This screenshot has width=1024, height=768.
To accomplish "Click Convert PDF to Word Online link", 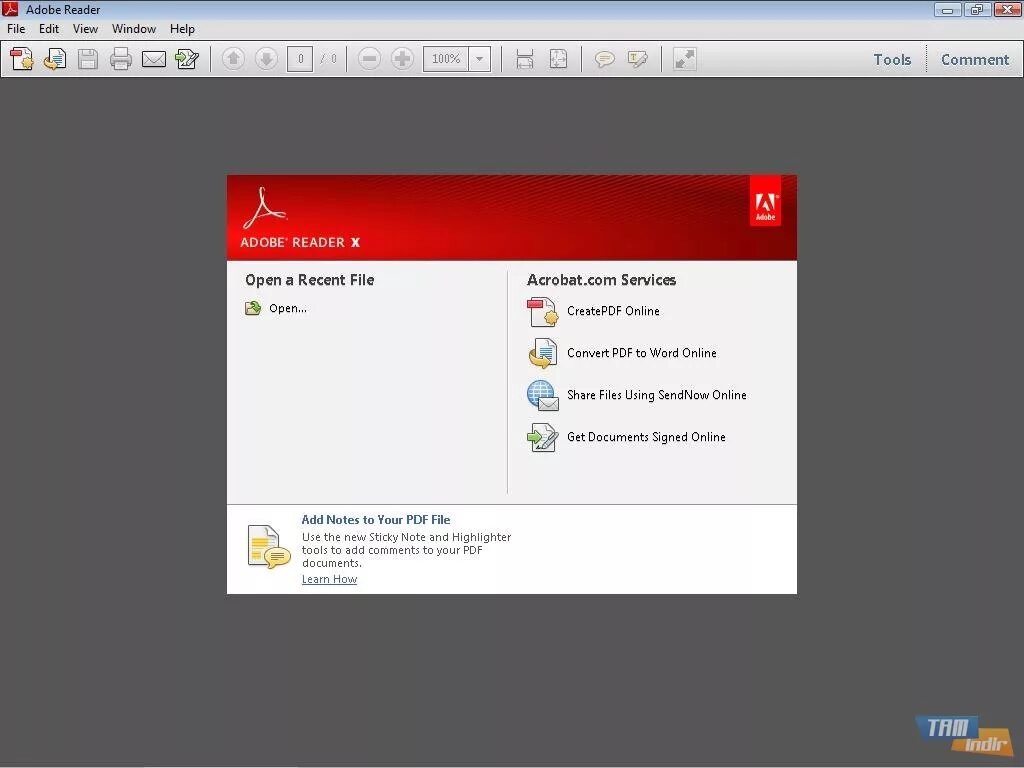I will click(642, 353).
